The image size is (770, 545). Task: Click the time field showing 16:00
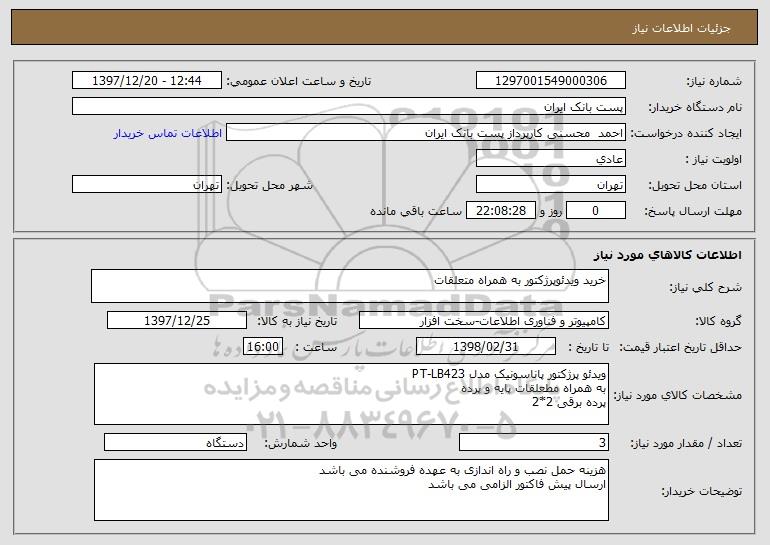coord(263,347)
